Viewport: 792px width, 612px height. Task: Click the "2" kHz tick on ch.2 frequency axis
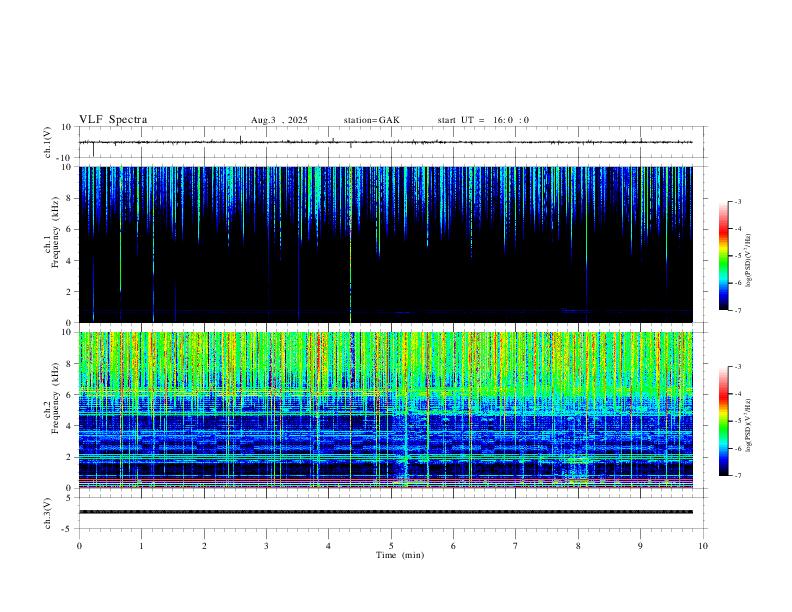pos(69,457)
